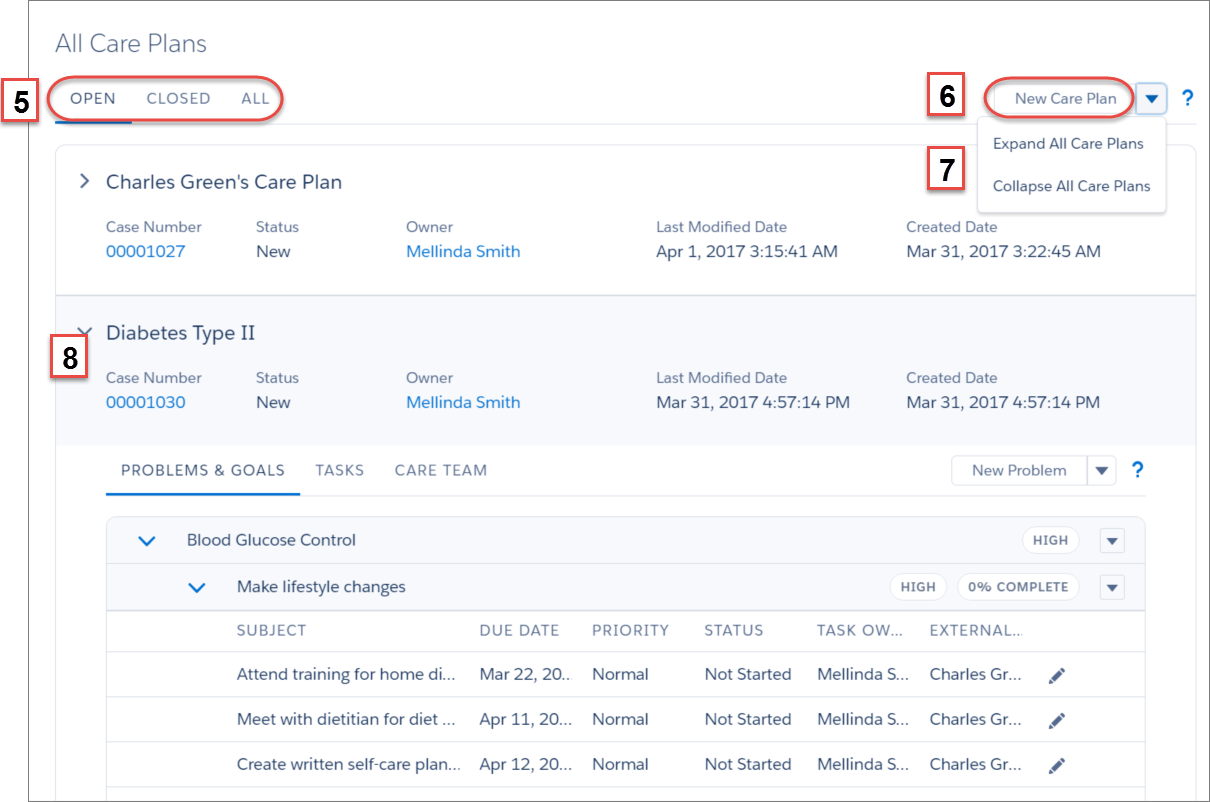Open the Blood Glucose Control actions menu
This screenshot has width=1210, height=802.
1111,540
